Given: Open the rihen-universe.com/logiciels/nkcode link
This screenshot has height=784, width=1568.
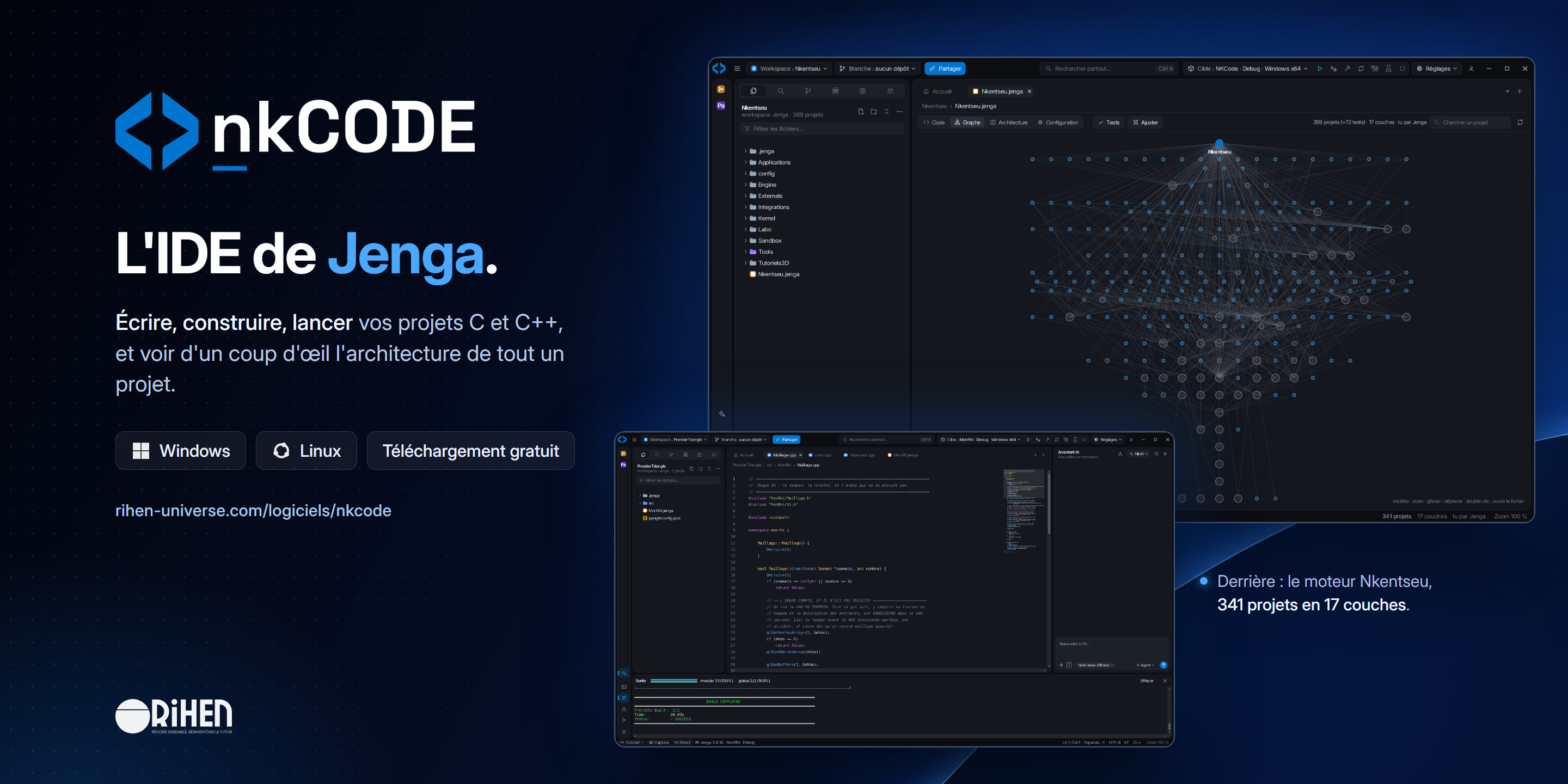Looking at the screenshot, I should click(x=253, y=510).
